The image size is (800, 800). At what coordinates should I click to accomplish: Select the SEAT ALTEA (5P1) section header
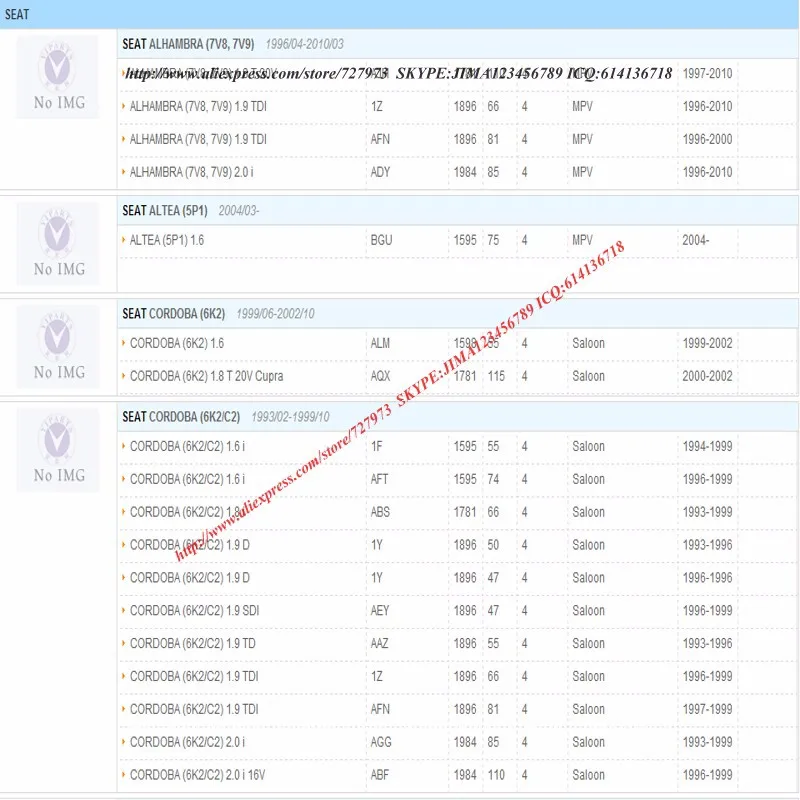pyautogui.click(x=458, y=211)
